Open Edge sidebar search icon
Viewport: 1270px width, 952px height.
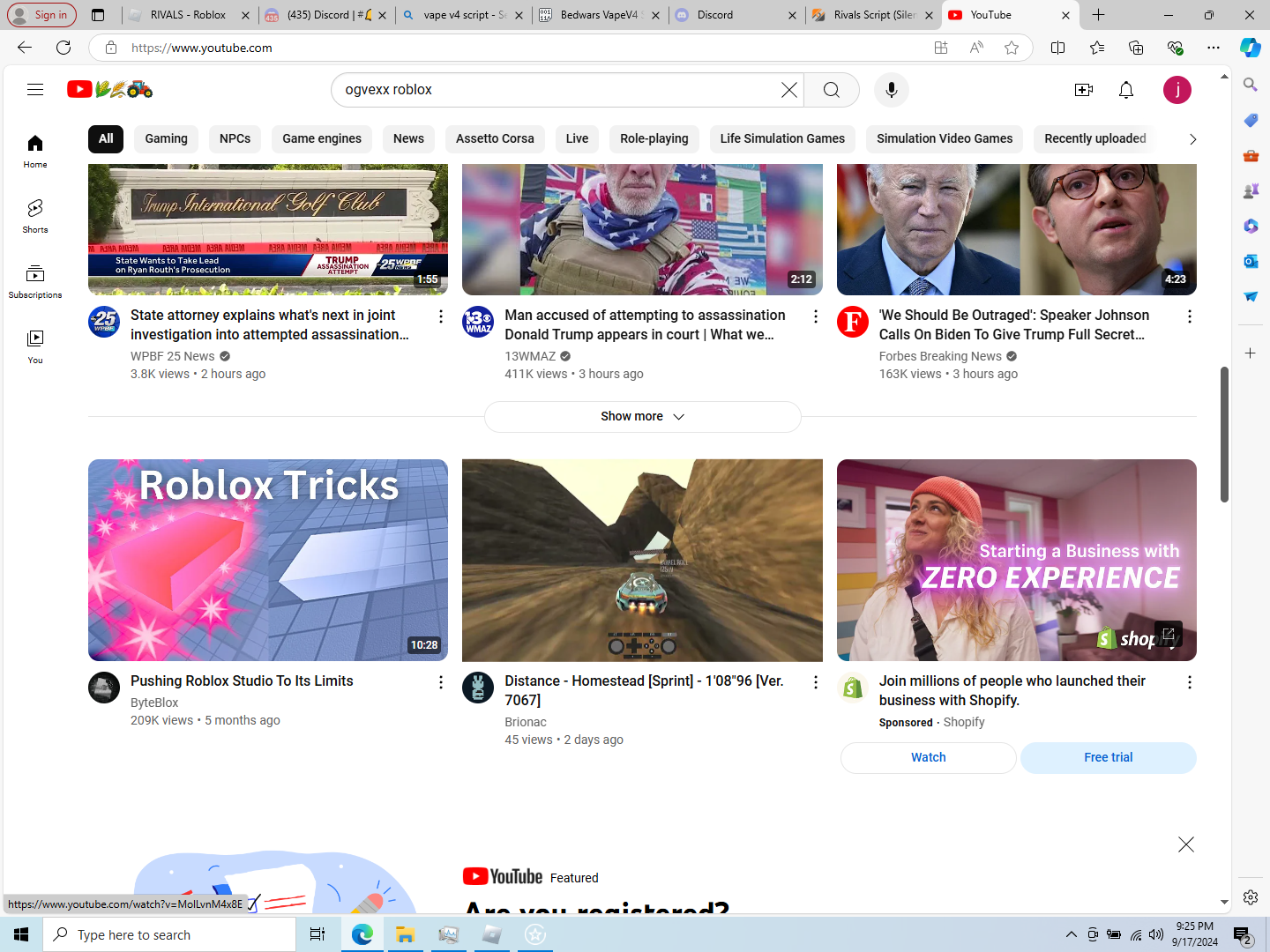[x=1251, y=85]
